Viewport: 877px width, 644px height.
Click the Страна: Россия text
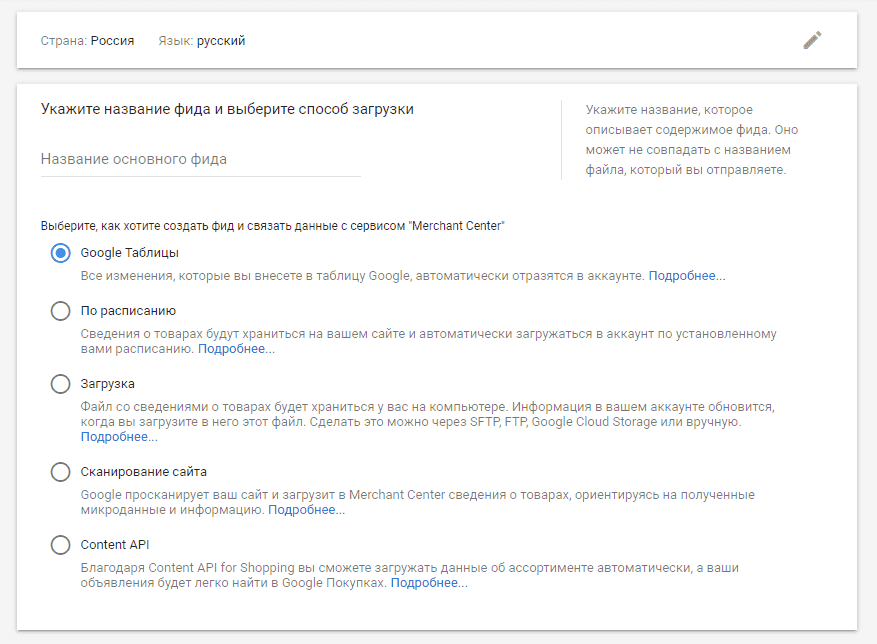(x=87, y=41)
